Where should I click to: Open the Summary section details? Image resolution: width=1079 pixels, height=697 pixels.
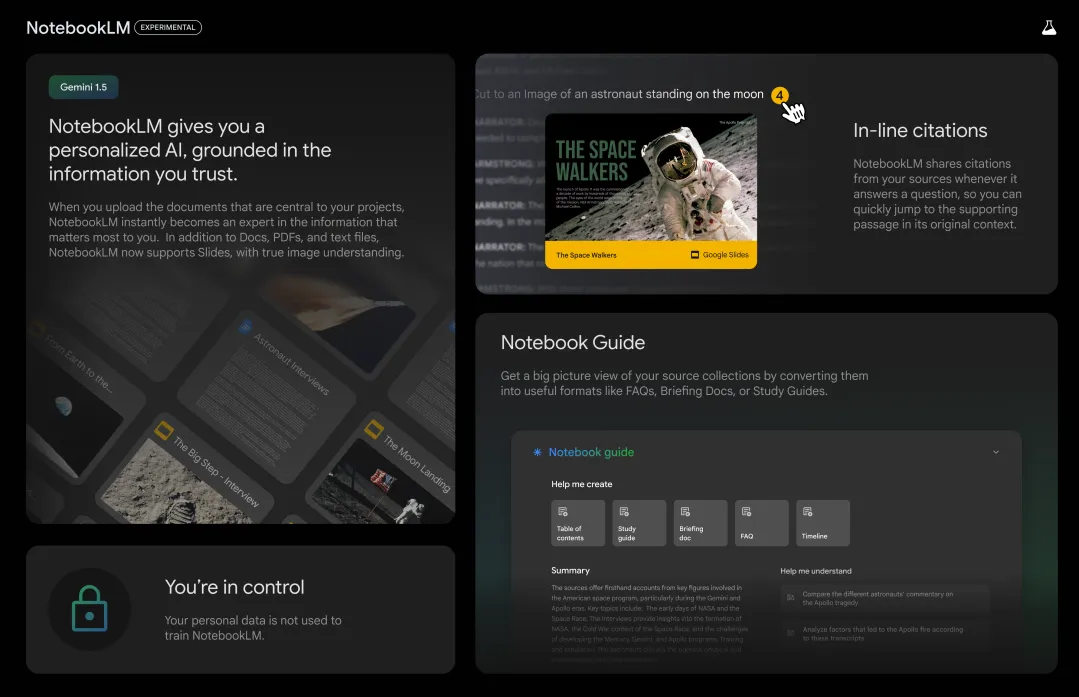click(x=568, y=570)
